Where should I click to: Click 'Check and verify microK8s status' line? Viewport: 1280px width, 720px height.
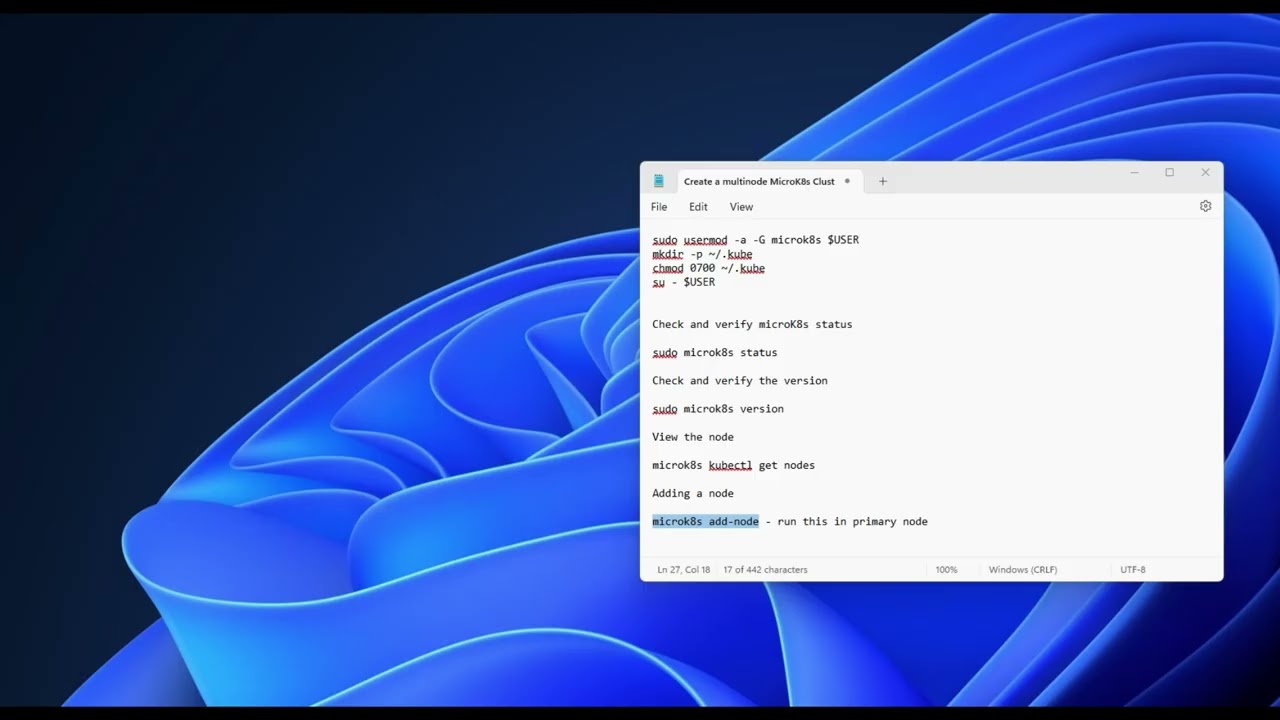coord(752,324)
